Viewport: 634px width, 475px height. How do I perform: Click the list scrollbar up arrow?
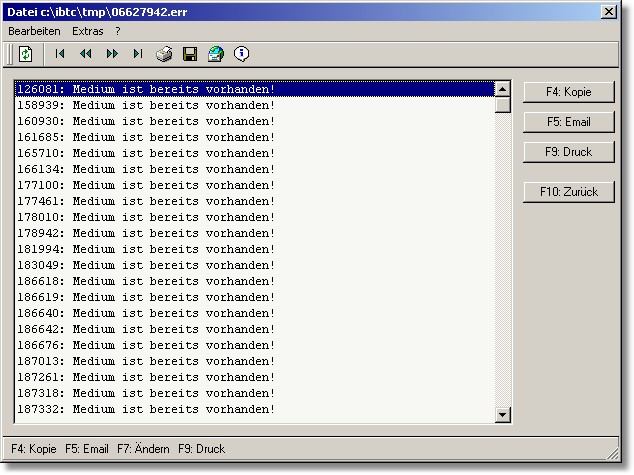pos(503,89)
